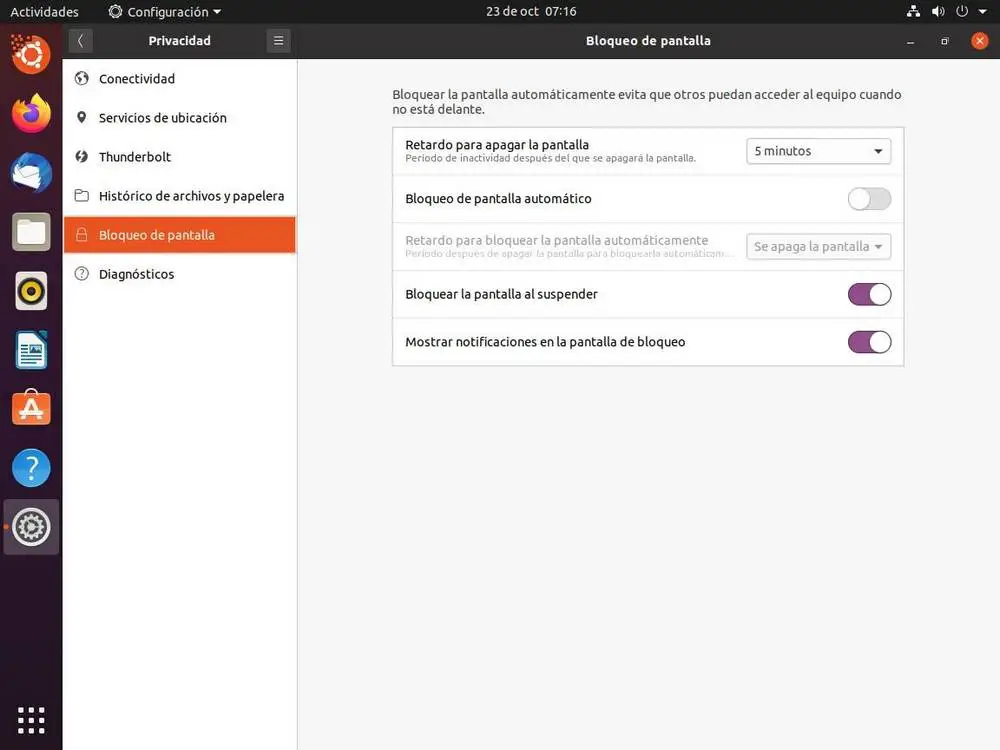The width and height of the screenshot is (1000, 750).
Task: Click the Privacidad header title
Action: point(179,41)
